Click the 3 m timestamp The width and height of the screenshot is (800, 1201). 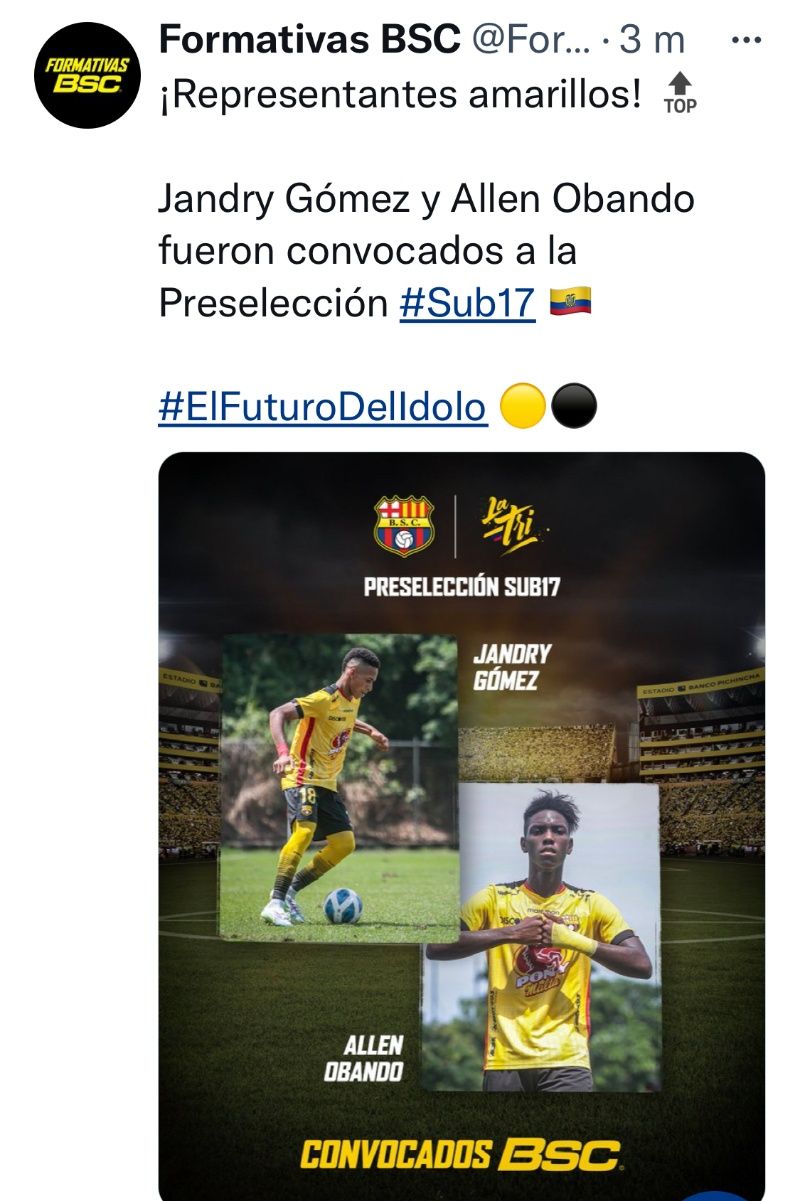coord(652,40)
